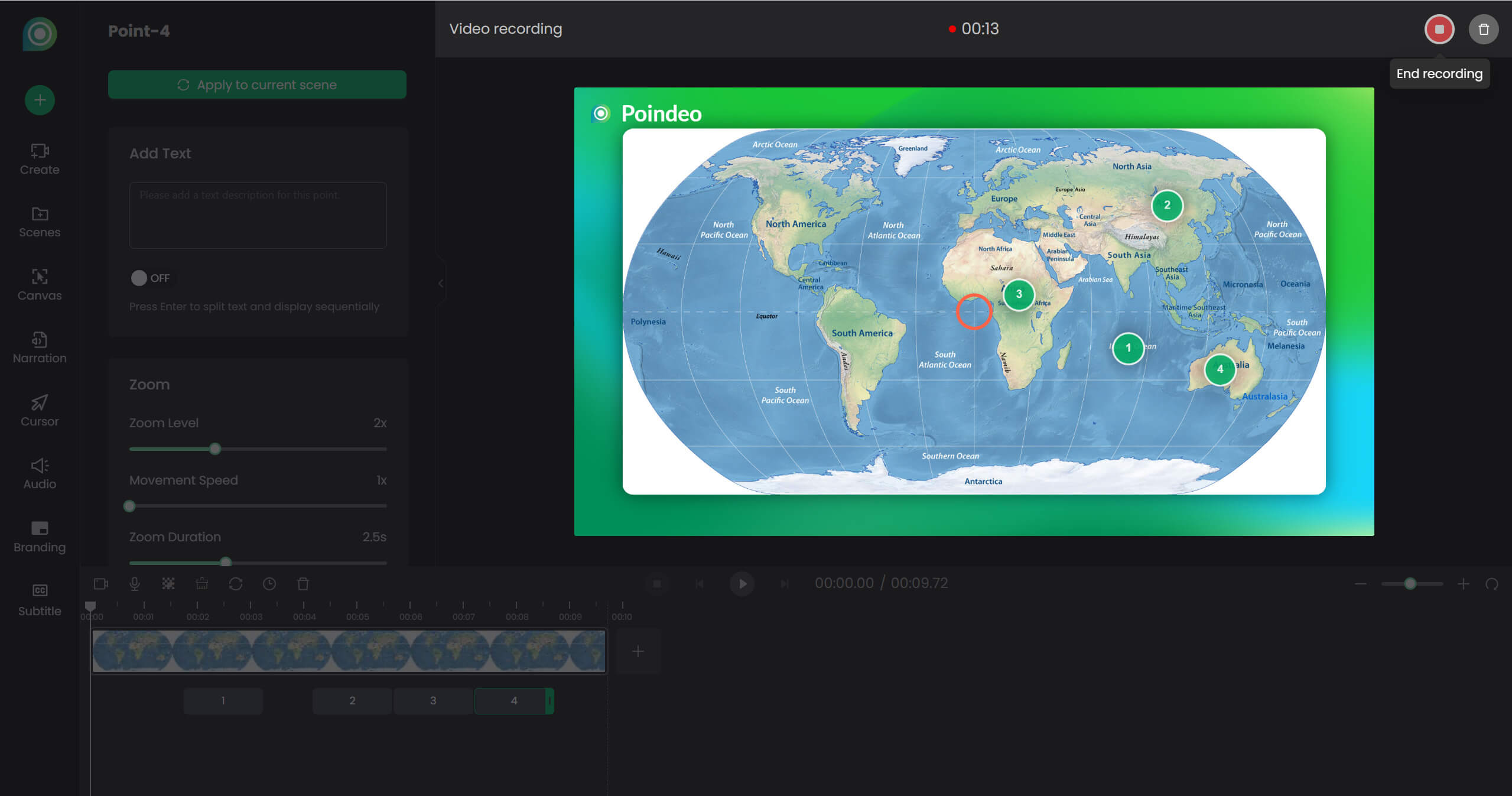Click the green plus add button

(x=40, y=100)
